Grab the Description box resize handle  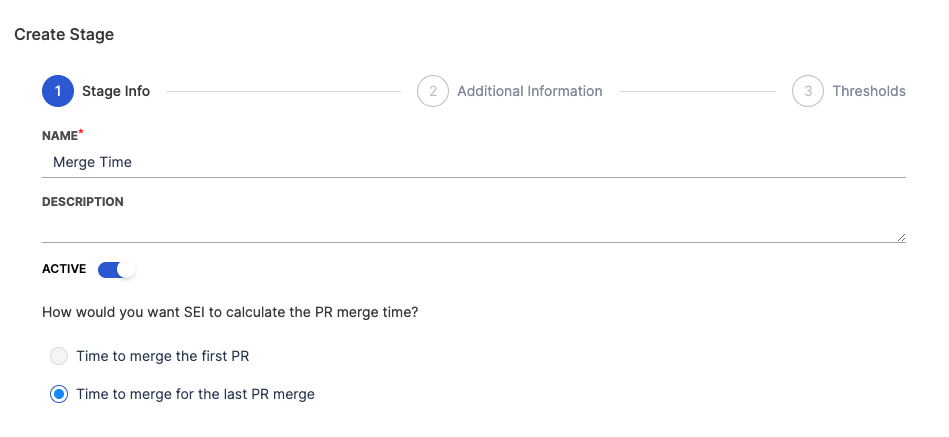[x=901, y=237]
